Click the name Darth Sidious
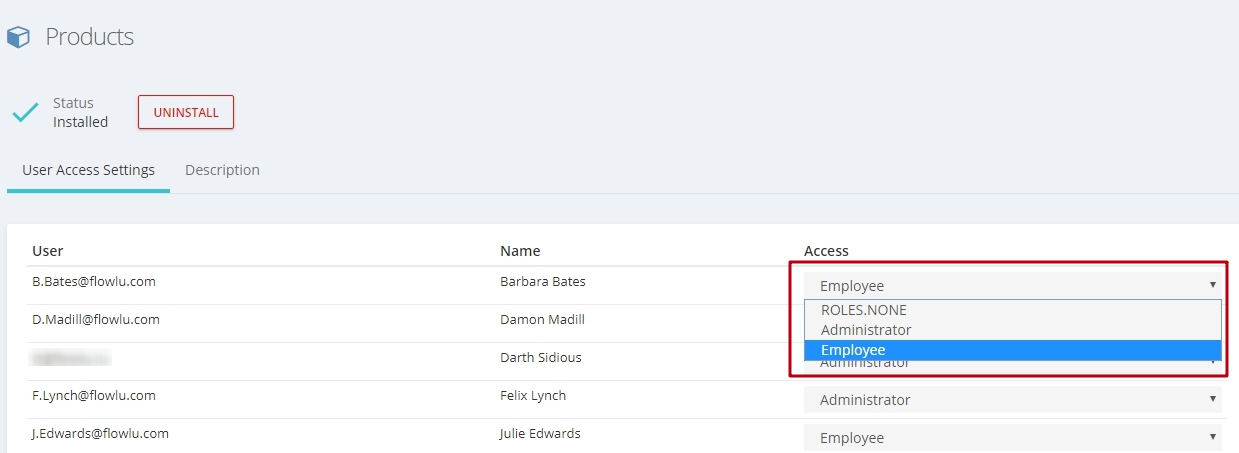The image size is (1239, 453). click(x=541, y=358)
